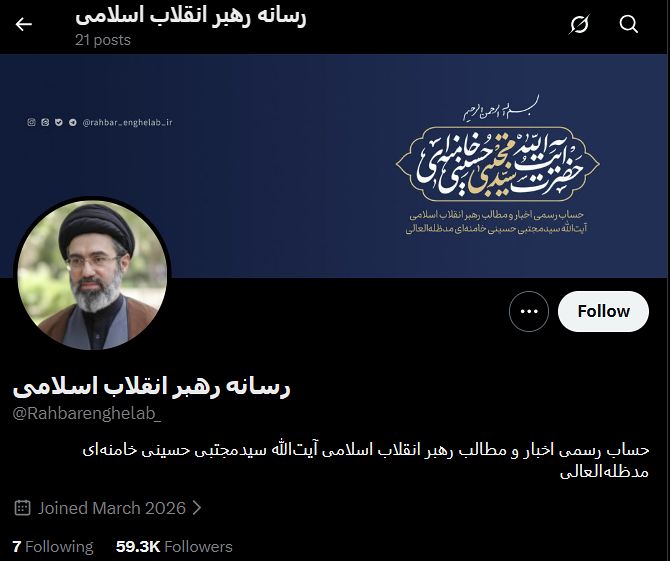
Task: Click the @rahbar_enghelab_ir text in banner
Action: pyautogui.click(x=127, y=123)
